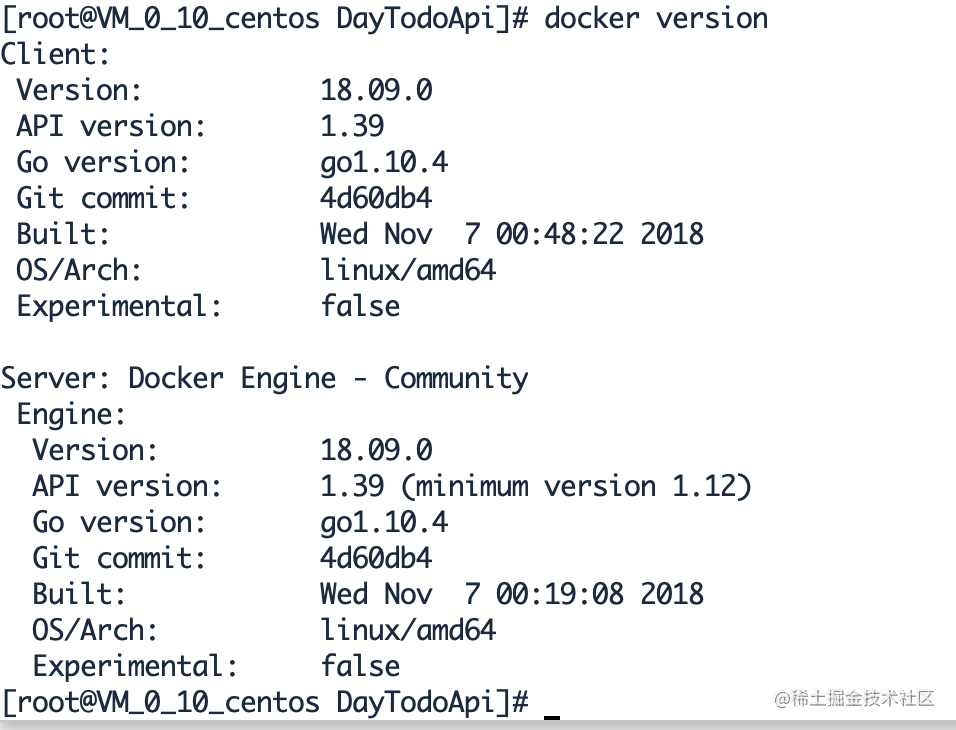Click the Server Built time 00:19:08
Screen dimensions: 956x730
[x=560, y=594]
